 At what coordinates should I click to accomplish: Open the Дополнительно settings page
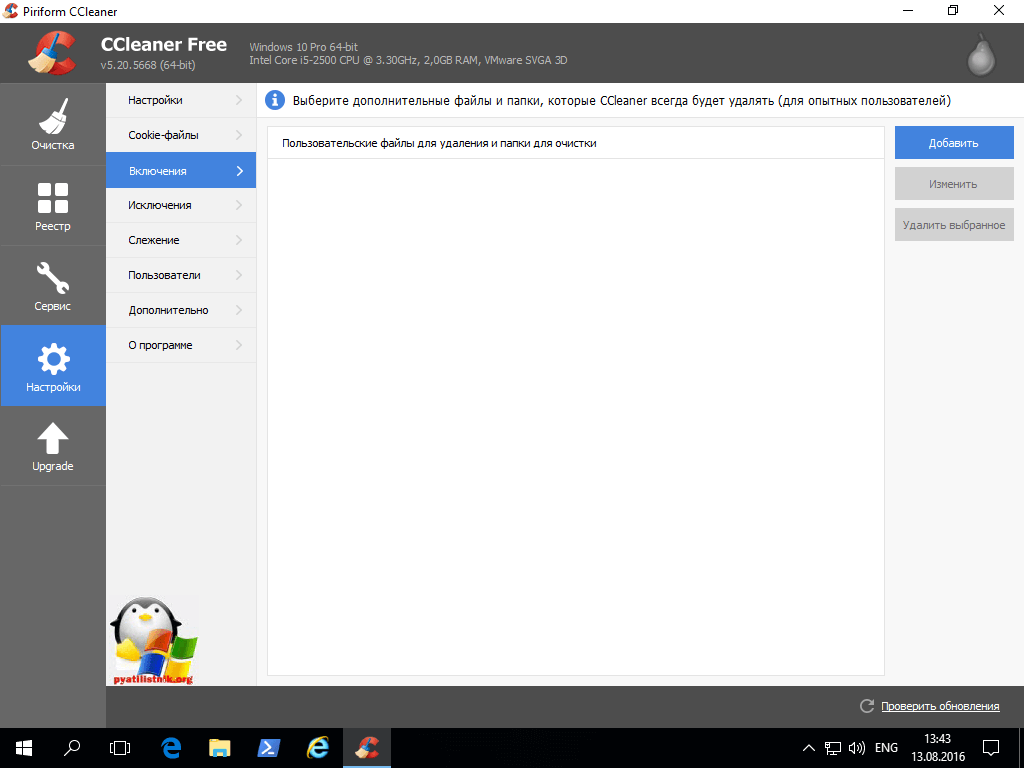click(181, 310)
